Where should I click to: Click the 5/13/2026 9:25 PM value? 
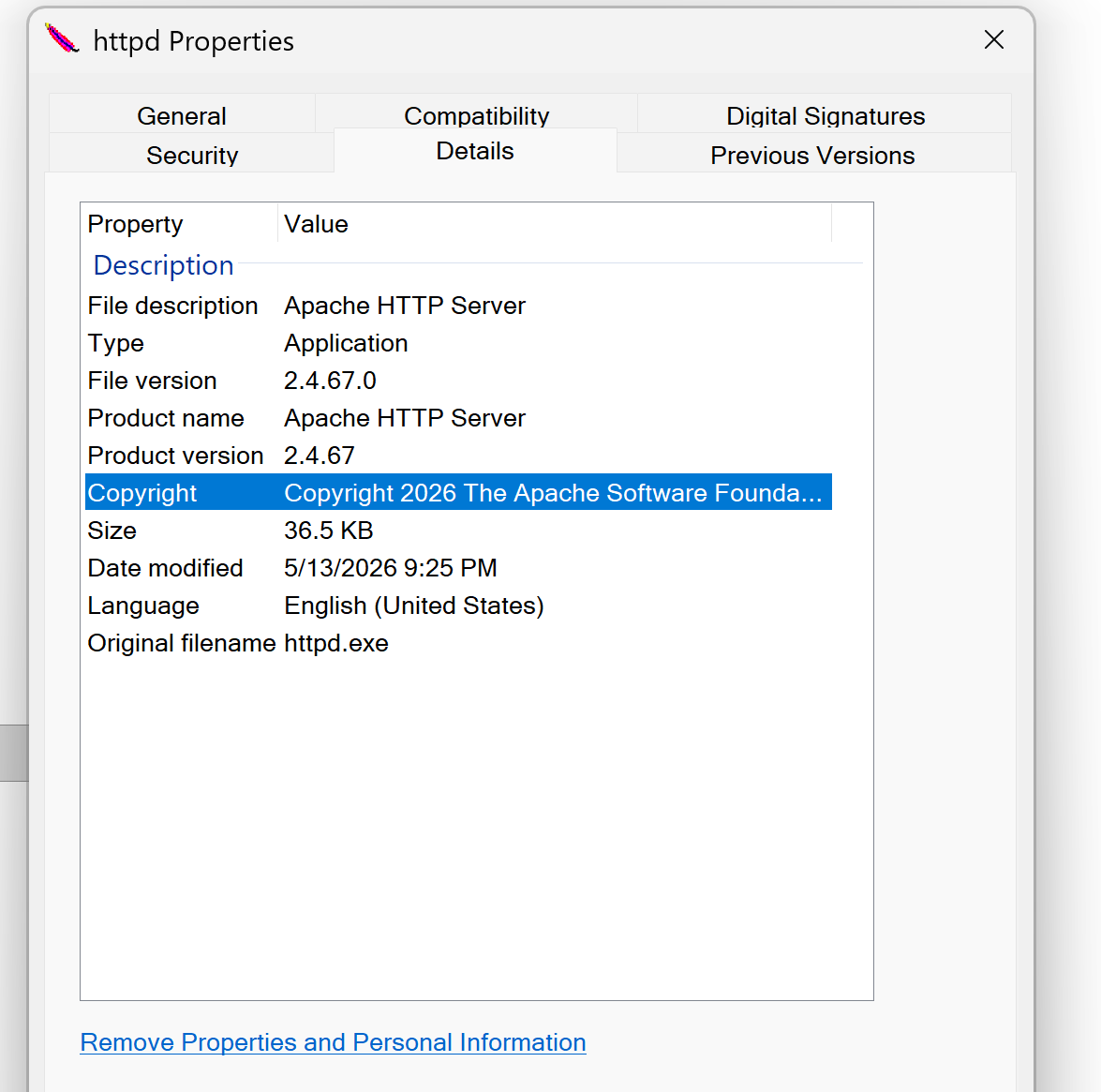[391, 567]
